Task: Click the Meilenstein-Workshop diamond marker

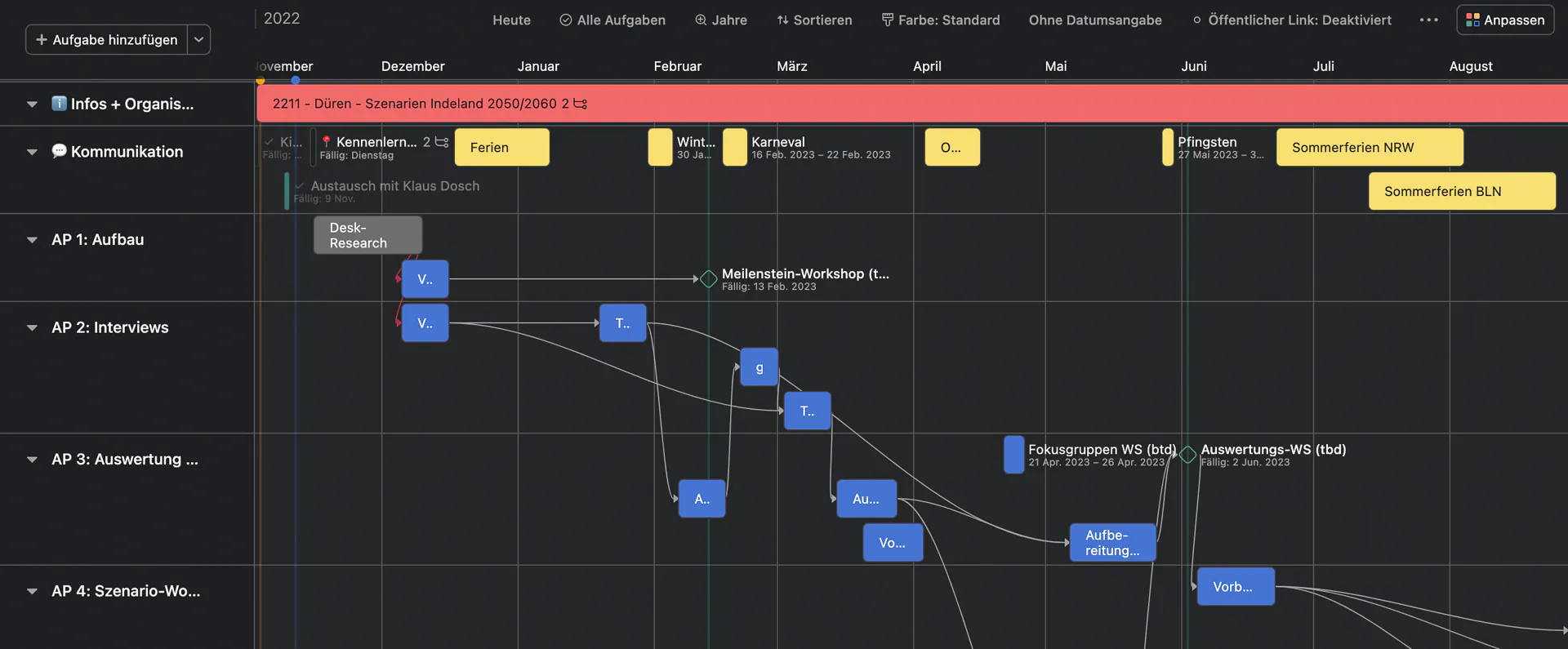Action: point(709,279)
